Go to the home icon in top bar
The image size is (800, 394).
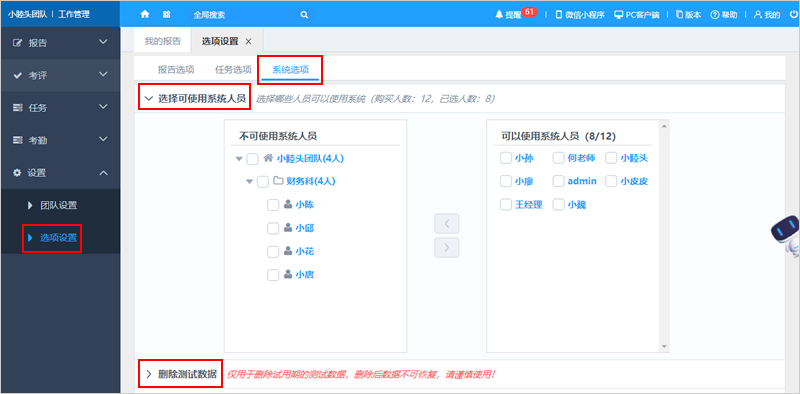[145, 15]
